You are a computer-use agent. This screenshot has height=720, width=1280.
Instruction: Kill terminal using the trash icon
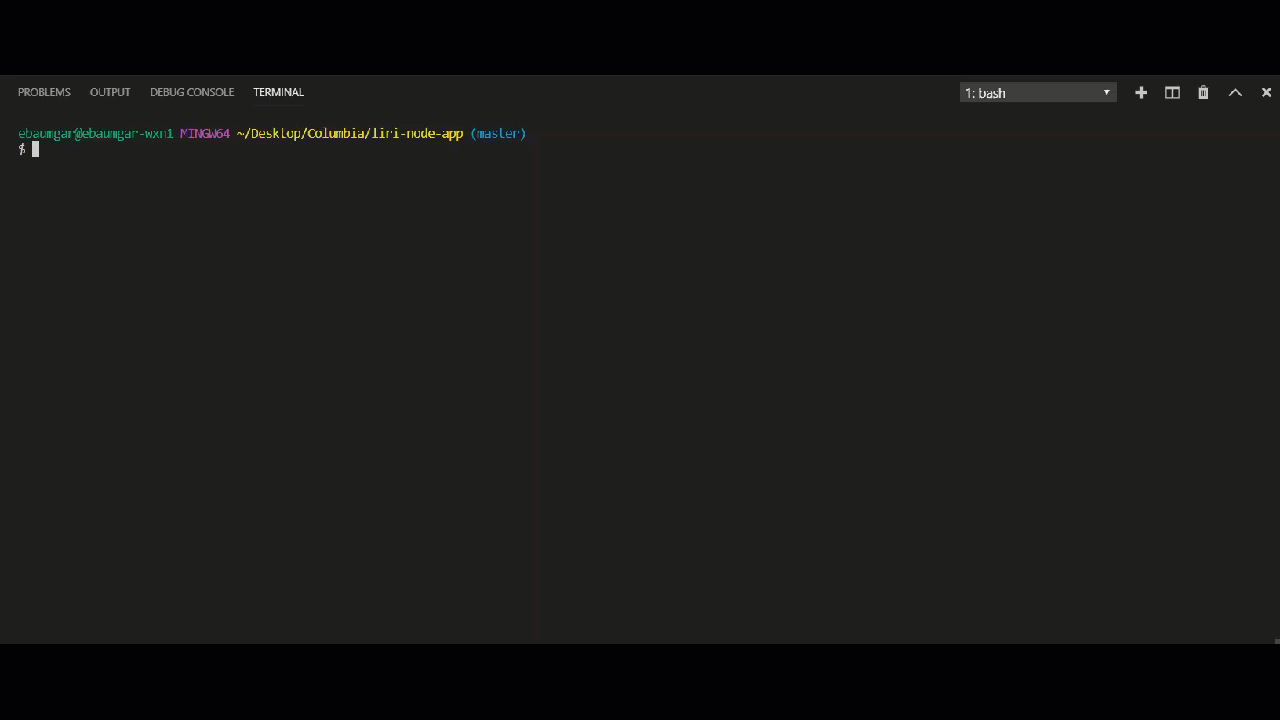click(1203, 92)
